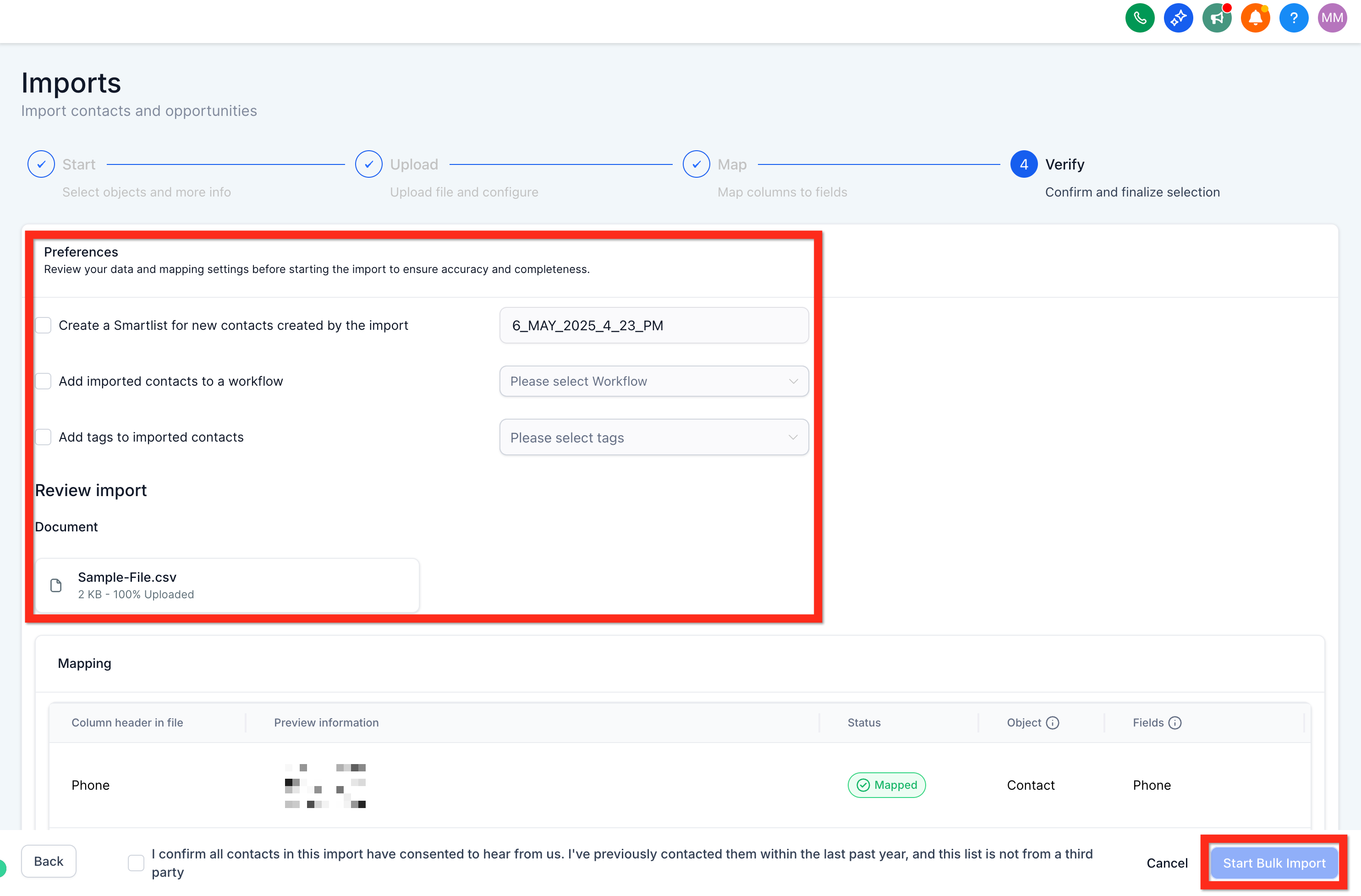Click the MM profile avatar
Image resolution: width=1361 pixels, height=896 pixels.
[x=1333, y=18]
